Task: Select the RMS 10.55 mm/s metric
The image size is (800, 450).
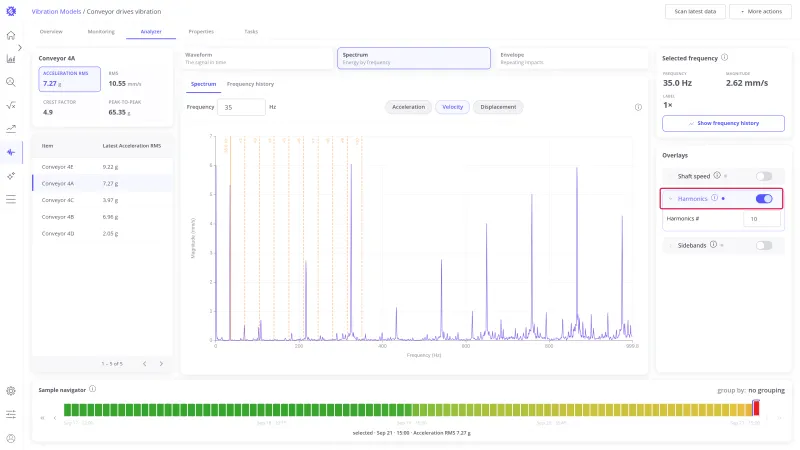Action: point(125,79)
